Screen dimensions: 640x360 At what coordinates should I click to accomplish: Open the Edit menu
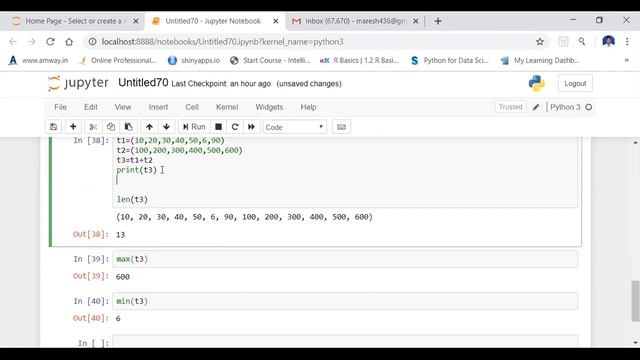click(x=91, y=107)
